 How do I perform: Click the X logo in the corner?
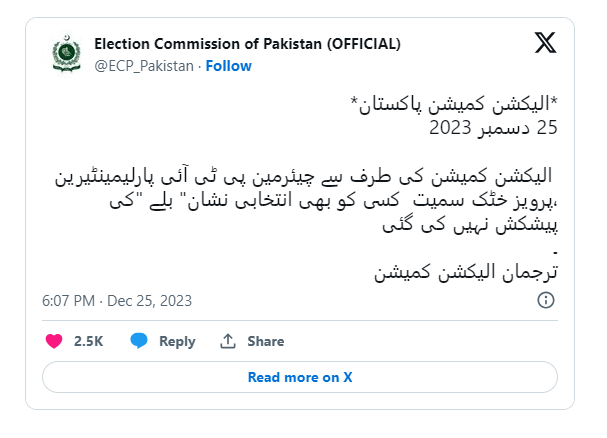coord(544,44)
